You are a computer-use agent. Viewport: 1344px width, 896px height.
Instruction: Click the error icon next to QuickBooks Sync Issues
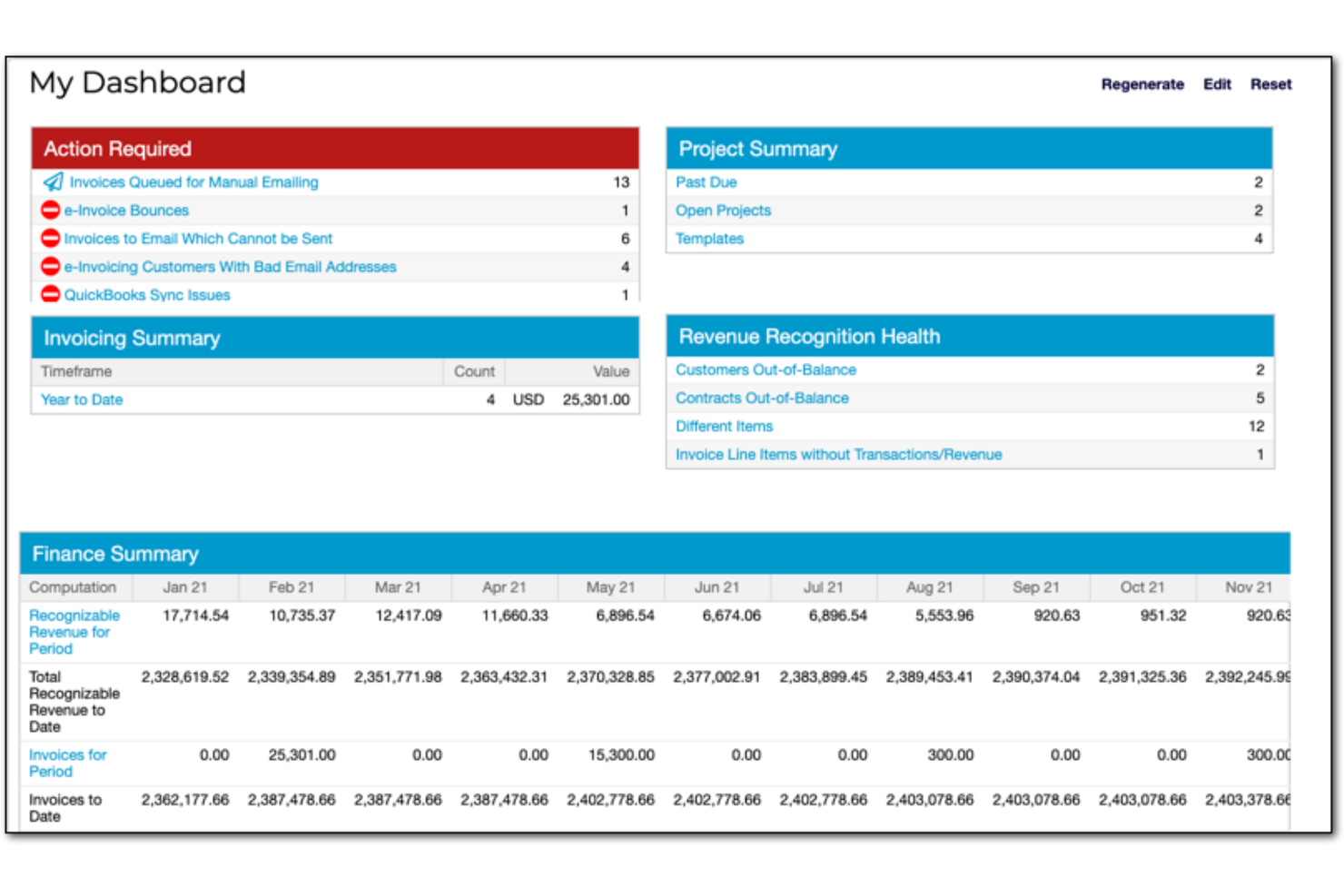tap(50, 294)
